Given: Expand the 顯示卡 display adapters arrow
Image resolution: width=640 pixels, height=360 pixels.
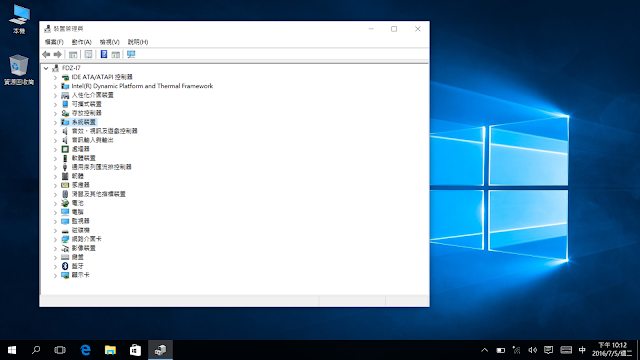Looking at the screenshot, I should click(55, 275).
